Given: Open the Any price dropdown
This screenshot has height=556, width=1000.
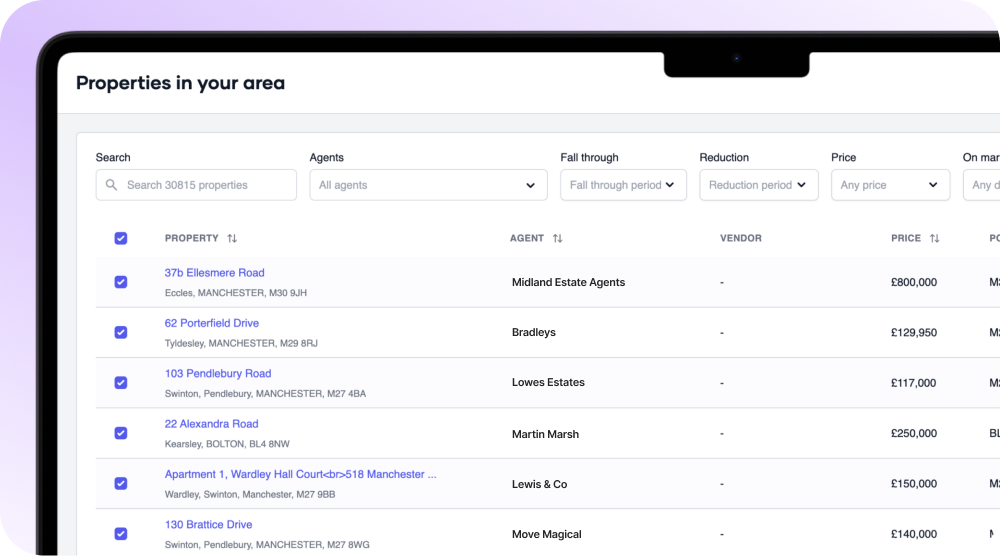Looking at the screenshot, I should coord(890,185).
